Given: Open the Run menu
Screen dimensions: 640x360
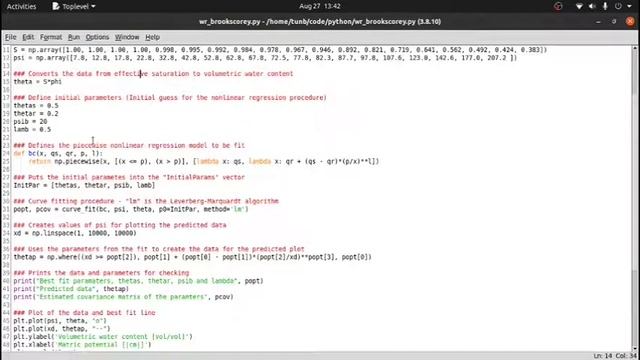Looking at the screenshot, I should tap(73, 37).
